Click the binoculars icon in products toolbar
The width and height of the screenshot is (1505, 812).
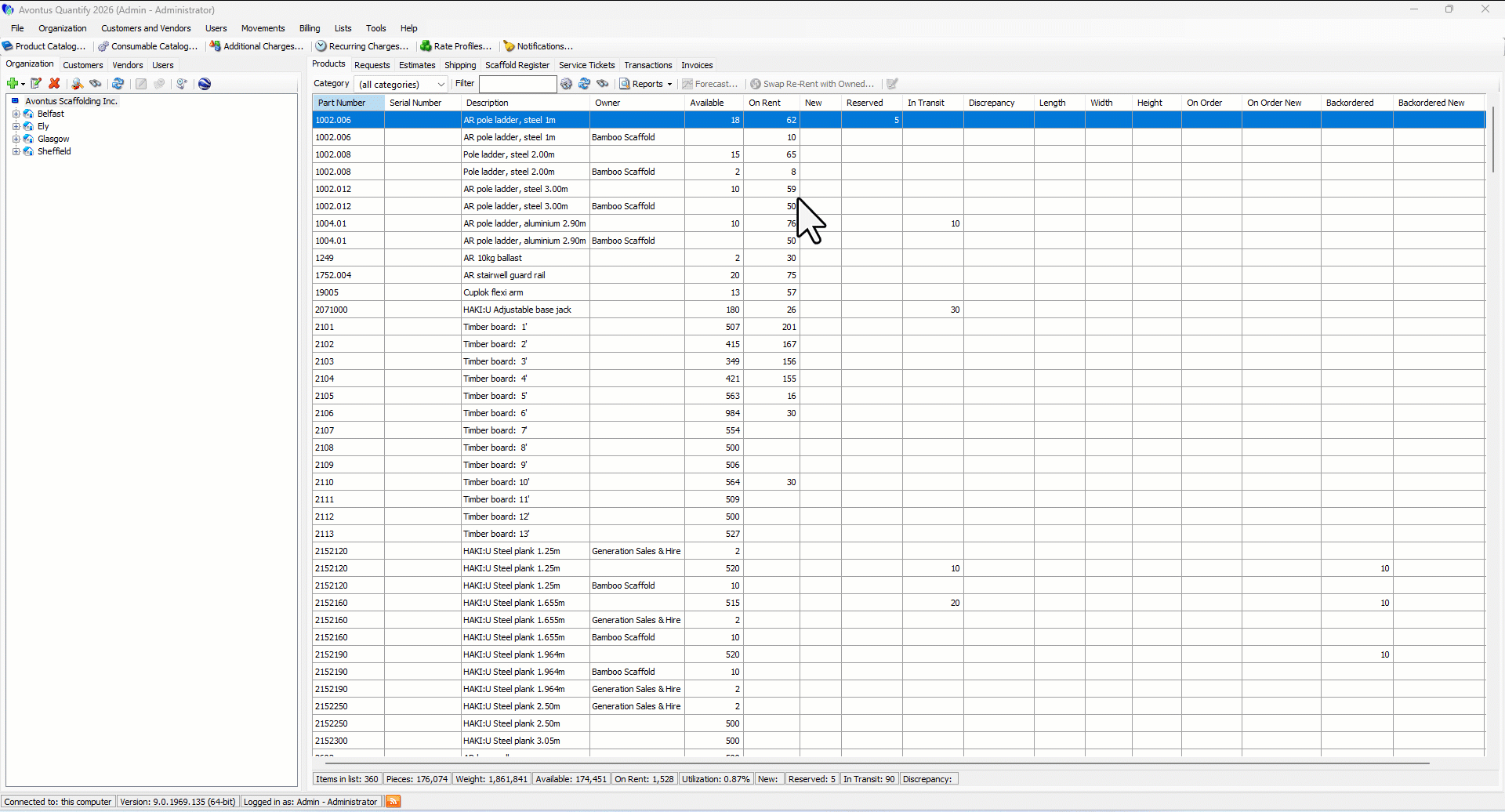coord(603,84)
